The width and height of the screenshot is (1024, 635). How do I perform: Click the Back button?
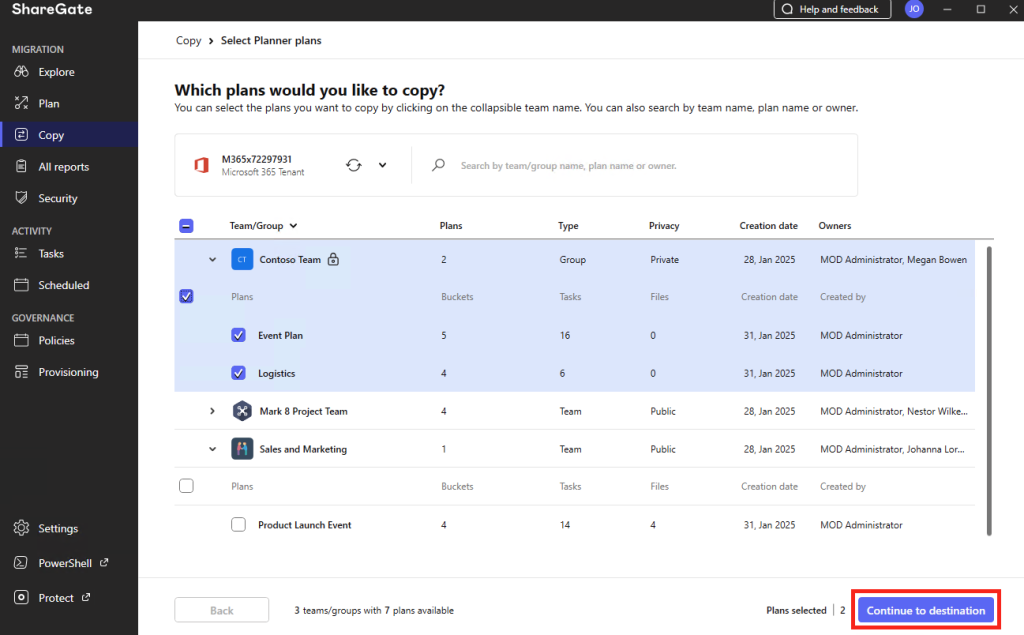tap(221, 610)
